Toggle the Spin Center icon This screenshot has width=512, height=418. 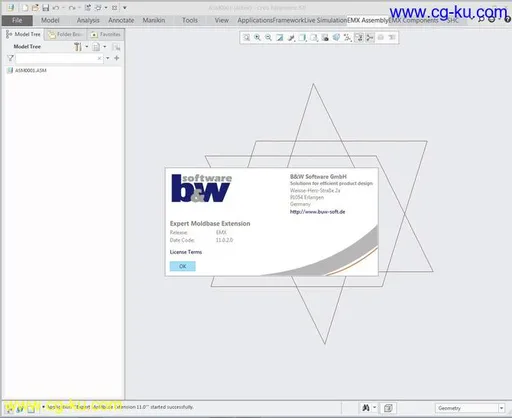(370, 37)
